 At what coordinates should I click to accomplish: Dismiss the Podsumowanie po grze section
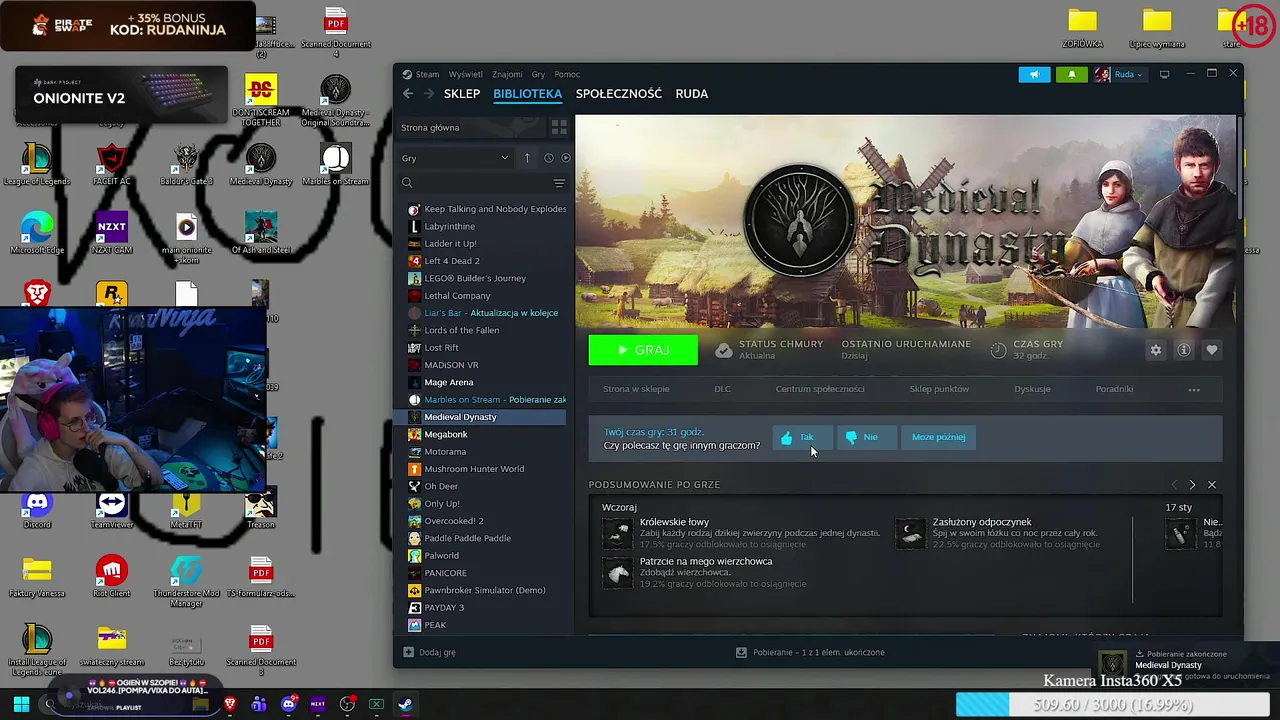pos(1212,485)
